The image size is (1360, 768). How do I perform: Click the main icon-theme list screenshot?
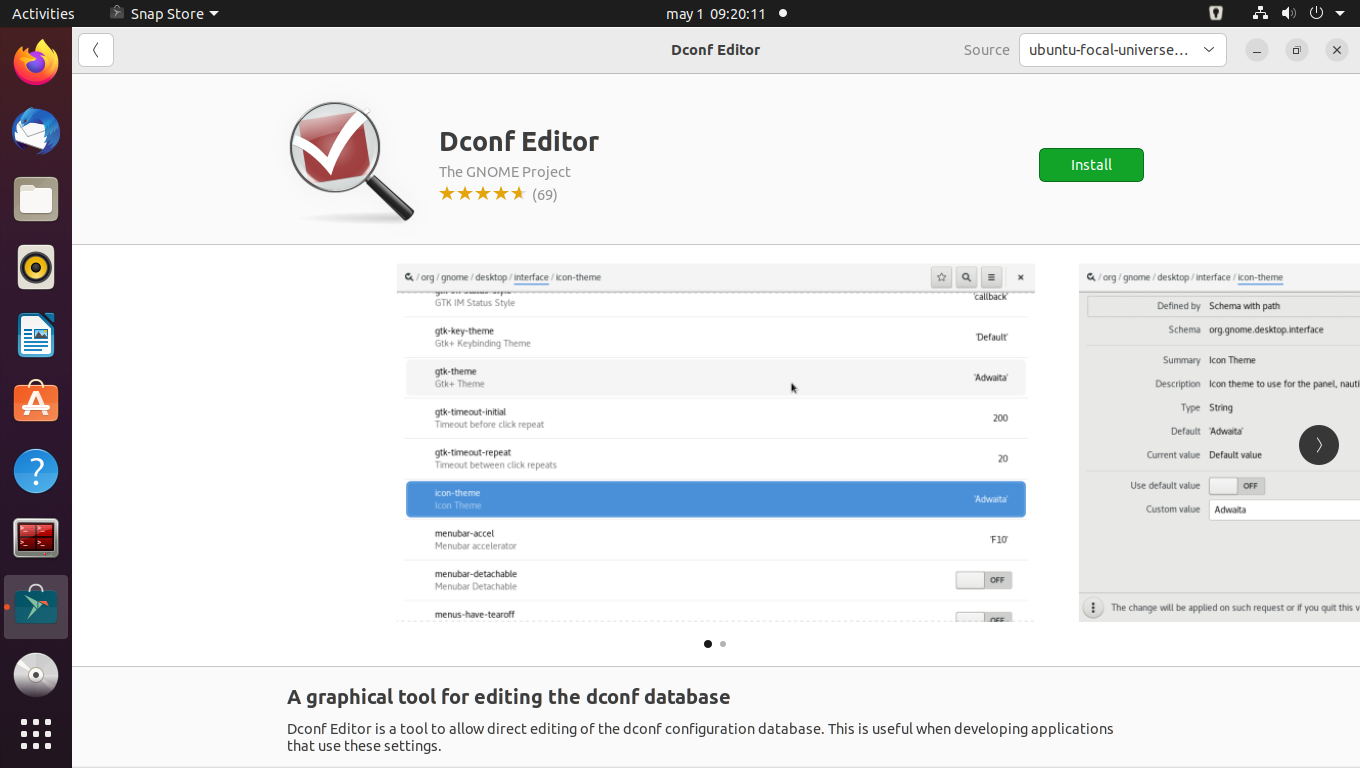pos(716,443)
